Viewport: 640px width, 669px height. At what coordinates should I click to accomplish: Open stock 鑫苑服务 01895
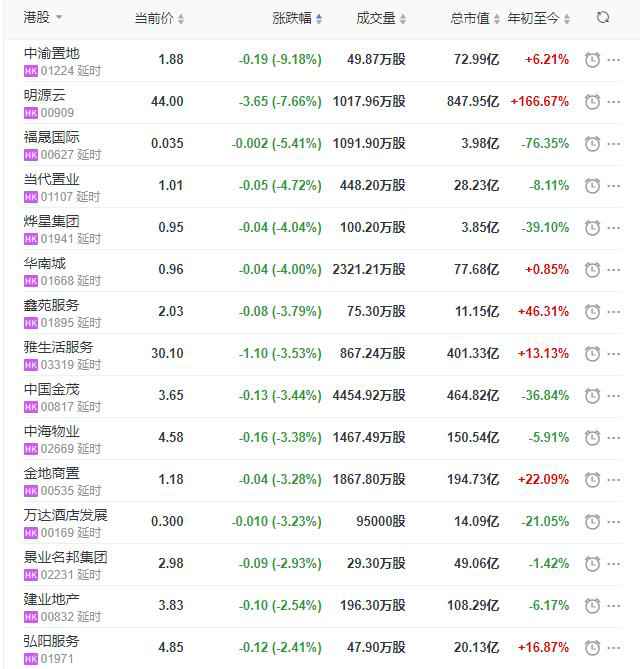tap(62, 314)
